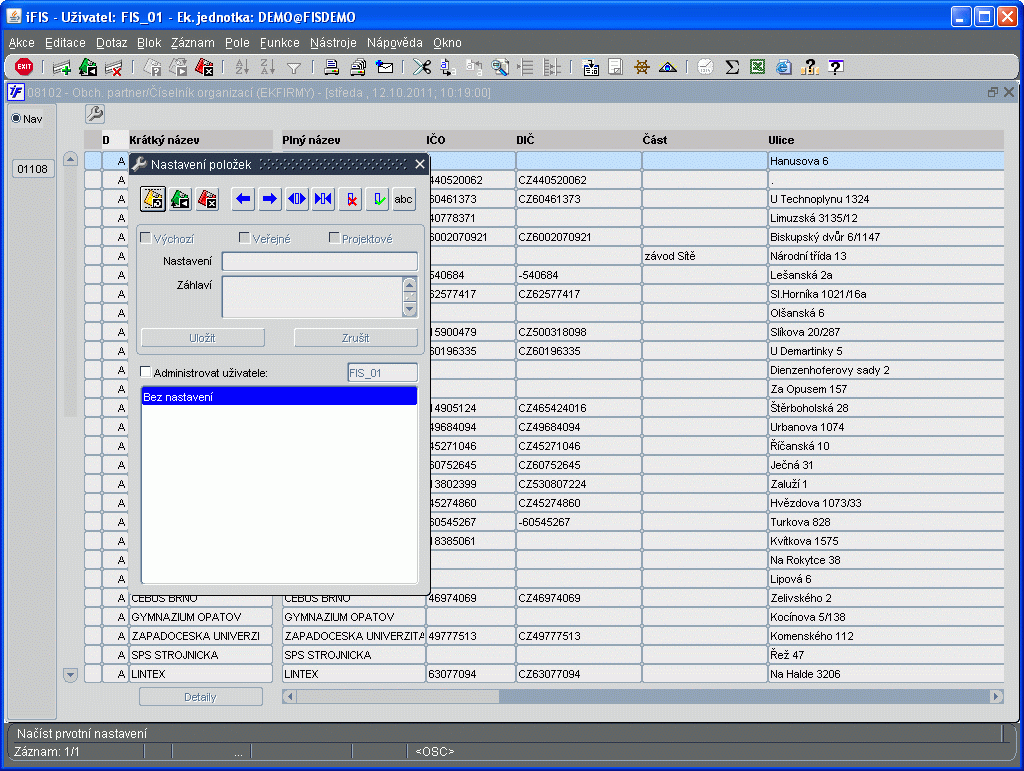Screen dimensions: 1024x771
Task: Click the Sigma sum icon in toolbar
Action: [732, 67]
